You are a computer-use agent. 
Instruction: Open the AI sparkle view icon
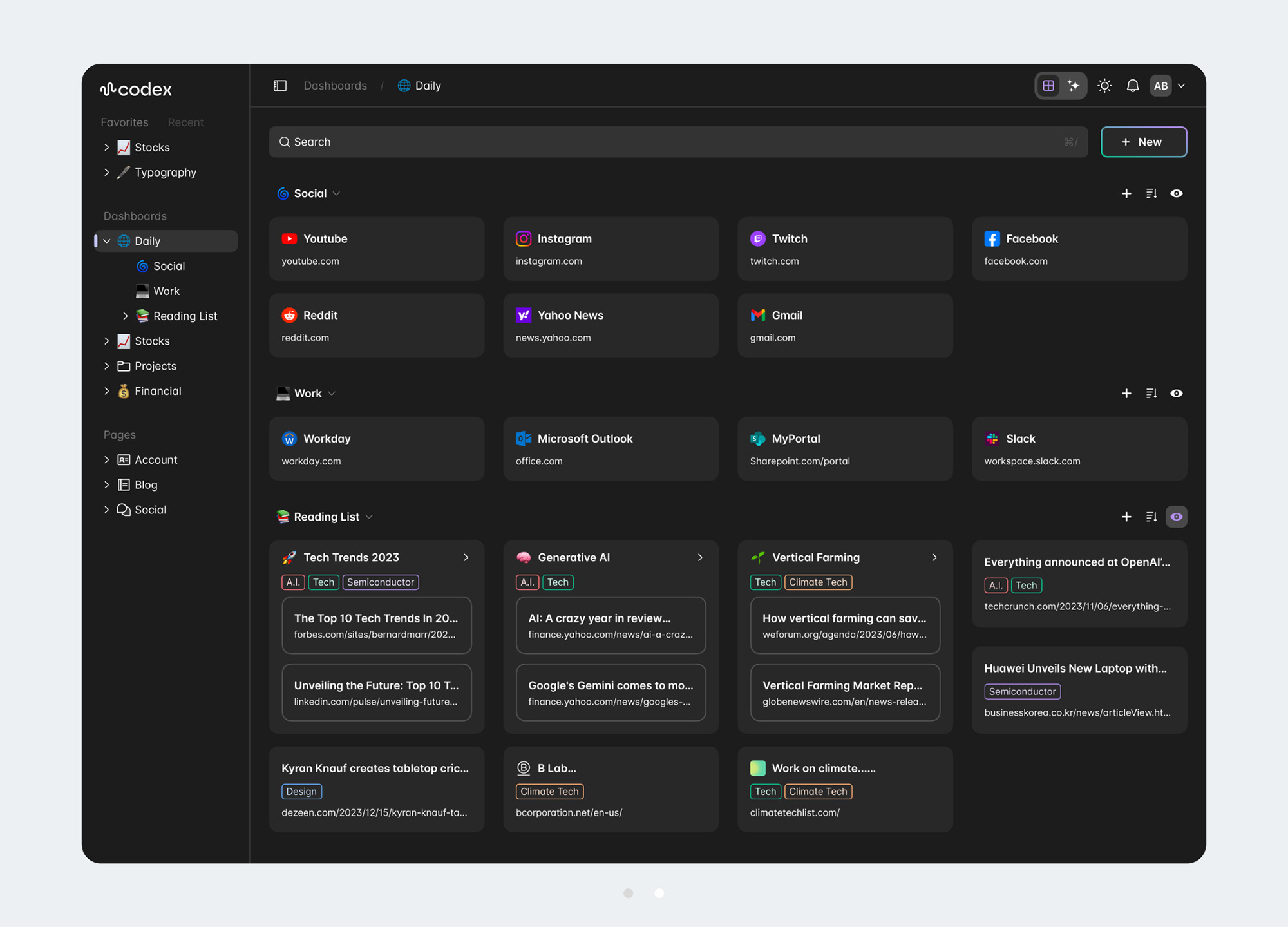pyautogui.click(x=1074, y=86)
